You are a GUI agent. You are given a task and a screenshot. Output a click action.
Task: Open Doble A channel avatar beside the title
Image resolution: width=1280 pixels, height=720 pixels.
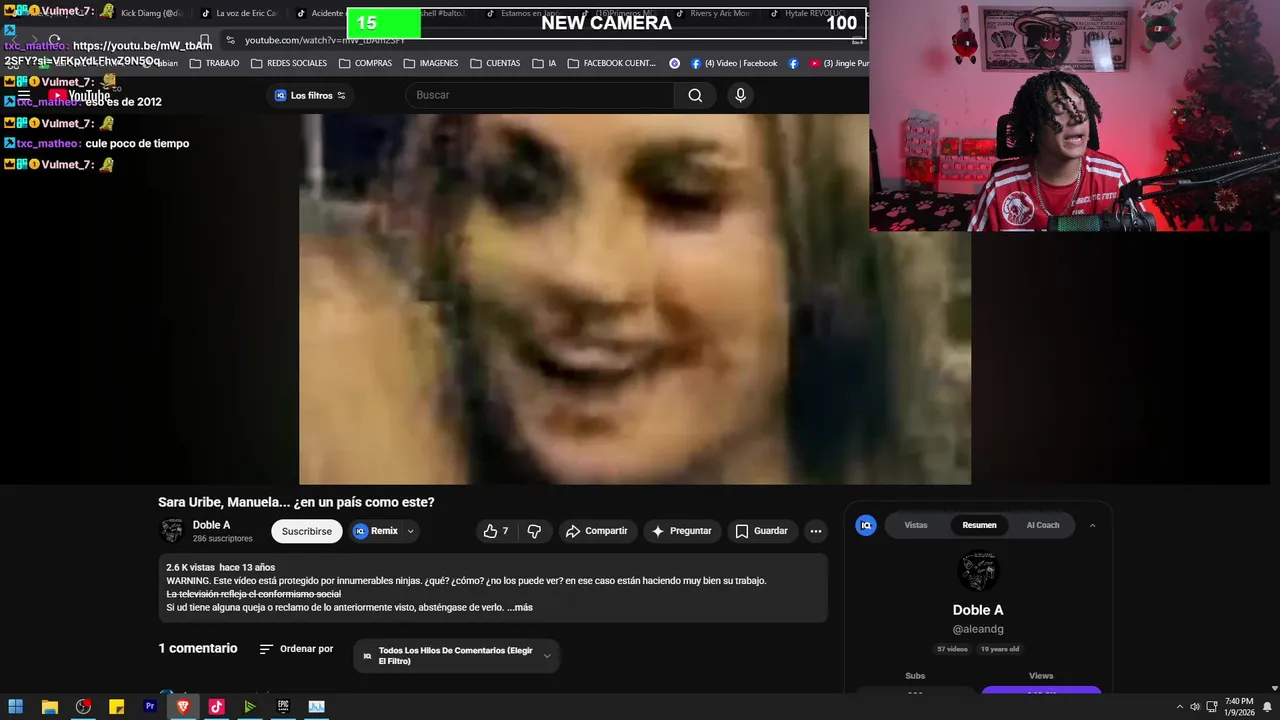[x=172, y=531]
